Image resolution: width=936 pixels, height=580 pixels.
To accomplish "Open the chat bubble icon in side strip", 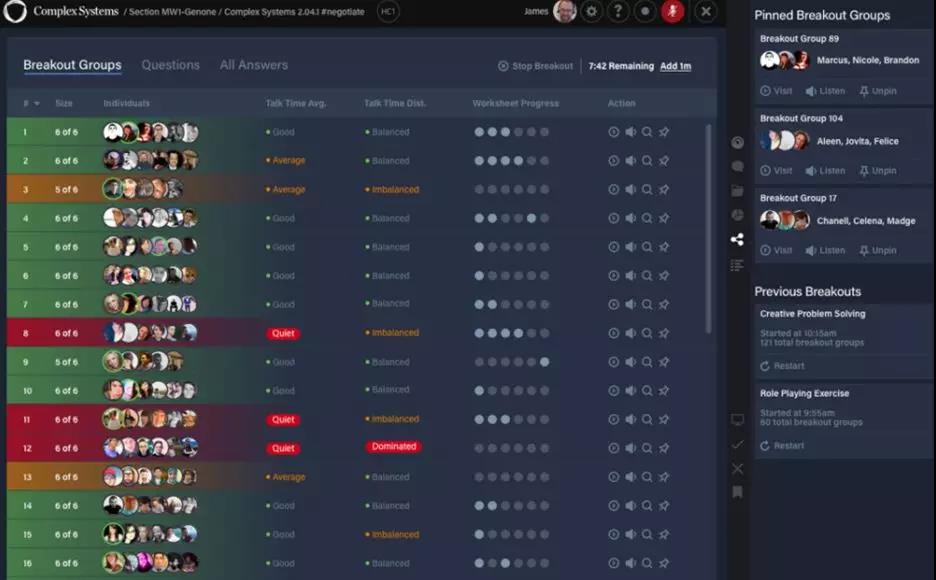I will click(x=737, y=166).
